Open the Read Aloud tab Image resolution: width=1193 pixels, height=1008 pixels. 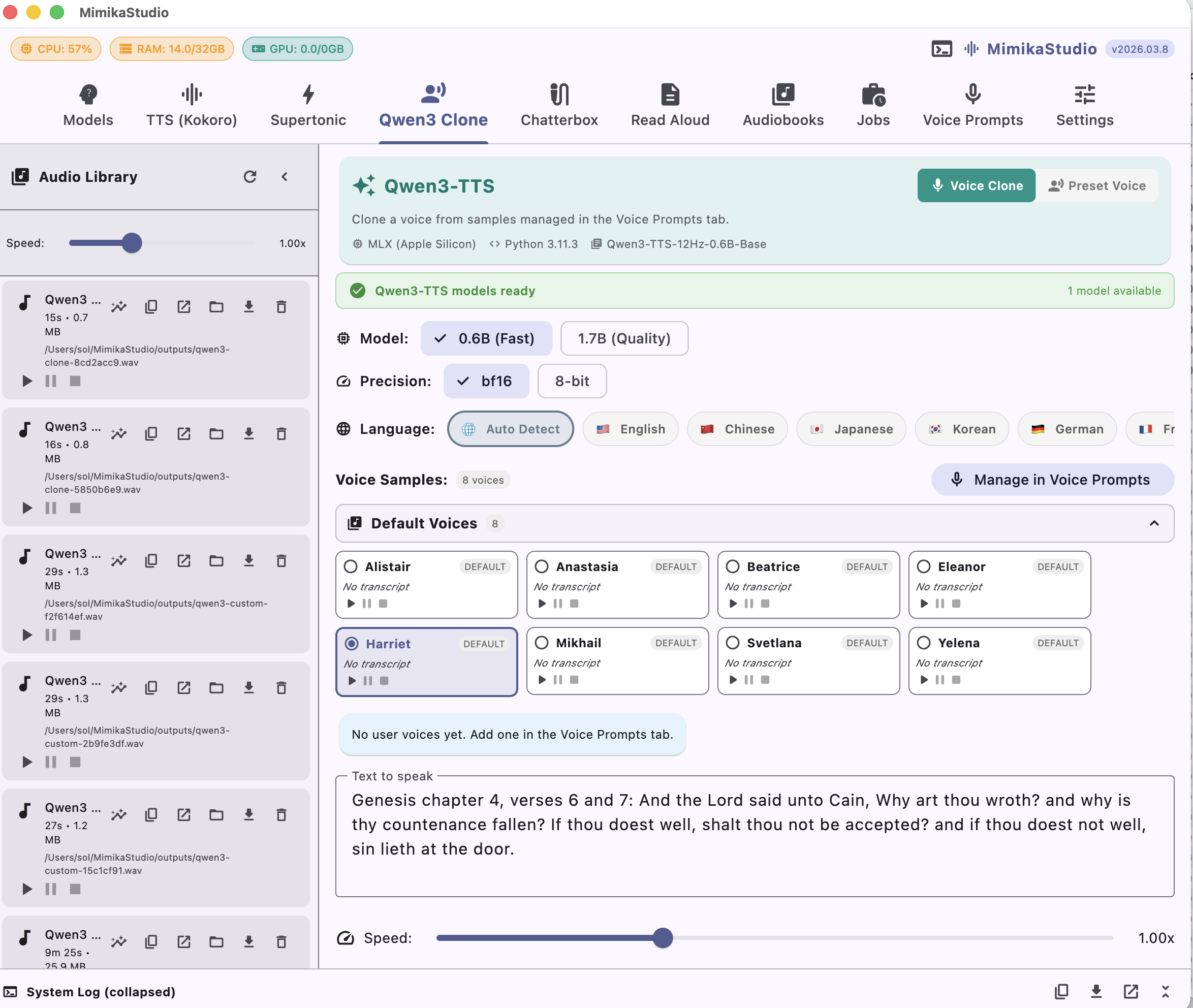coord(670,105)
